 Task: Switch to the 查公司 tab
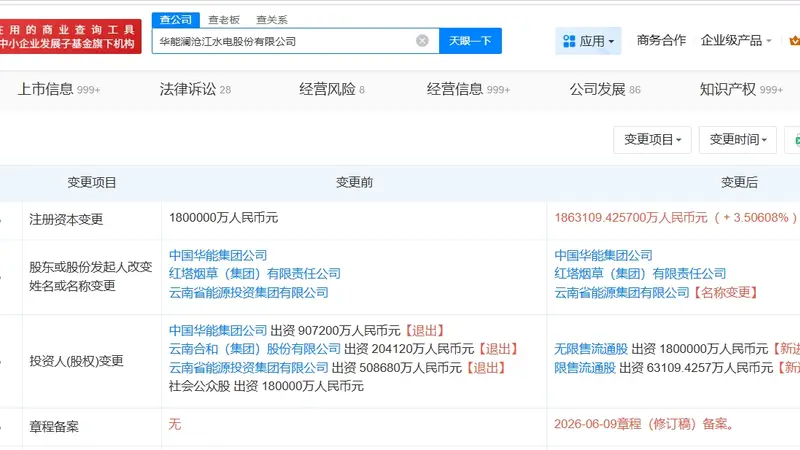[x=176, y=20]
